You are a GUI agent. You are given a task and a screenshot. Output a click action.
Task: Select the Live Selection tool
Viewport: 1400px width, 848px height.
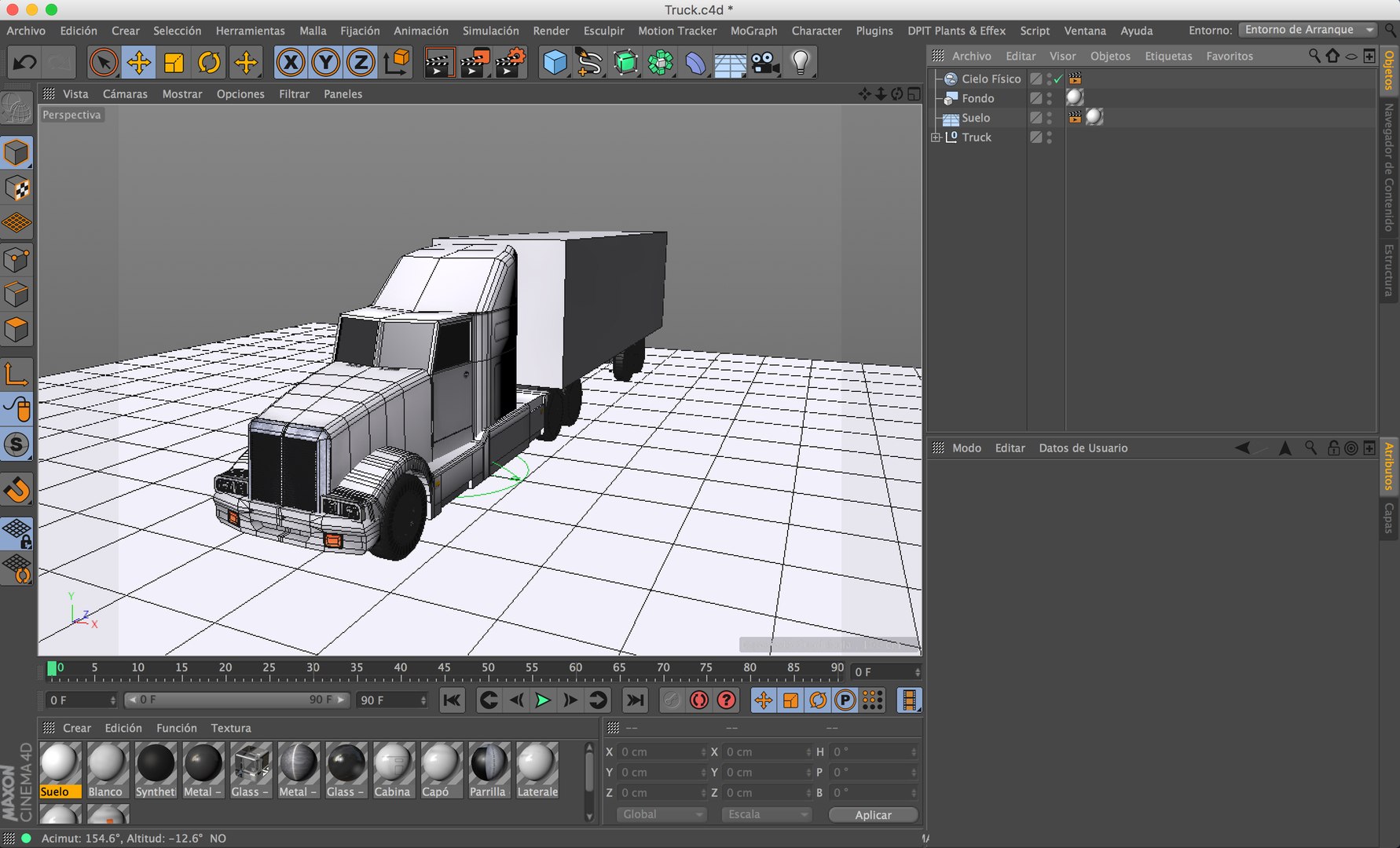[104, 62]
